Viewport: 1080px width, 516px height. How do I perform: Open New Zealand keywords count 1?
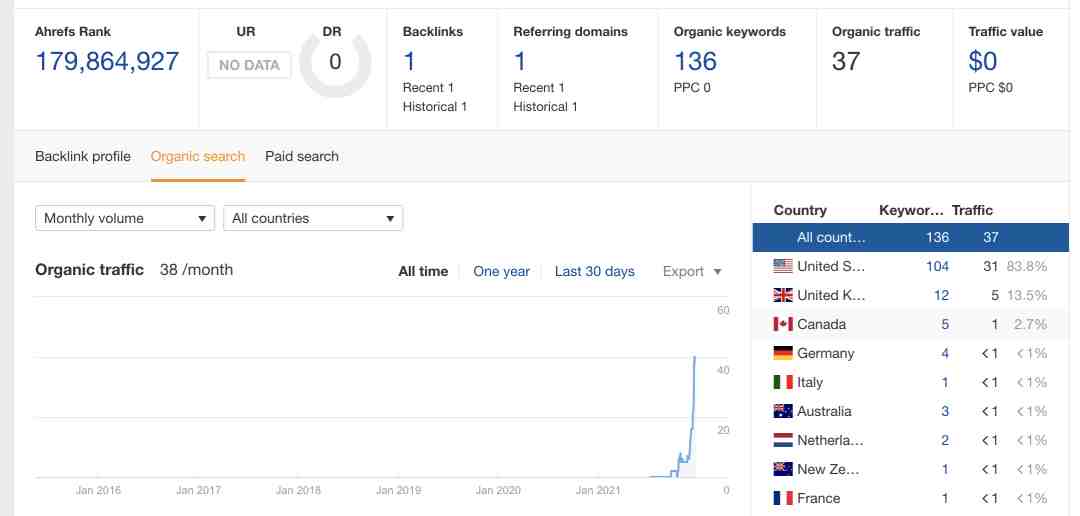pyautogui.click(x=945, y=468)
